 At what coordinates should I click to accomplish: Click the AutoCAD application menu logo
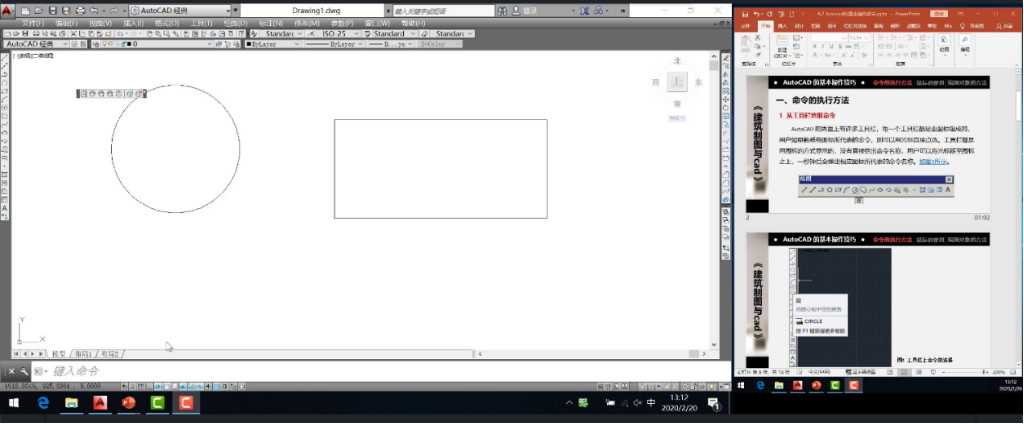click(8, 8)
